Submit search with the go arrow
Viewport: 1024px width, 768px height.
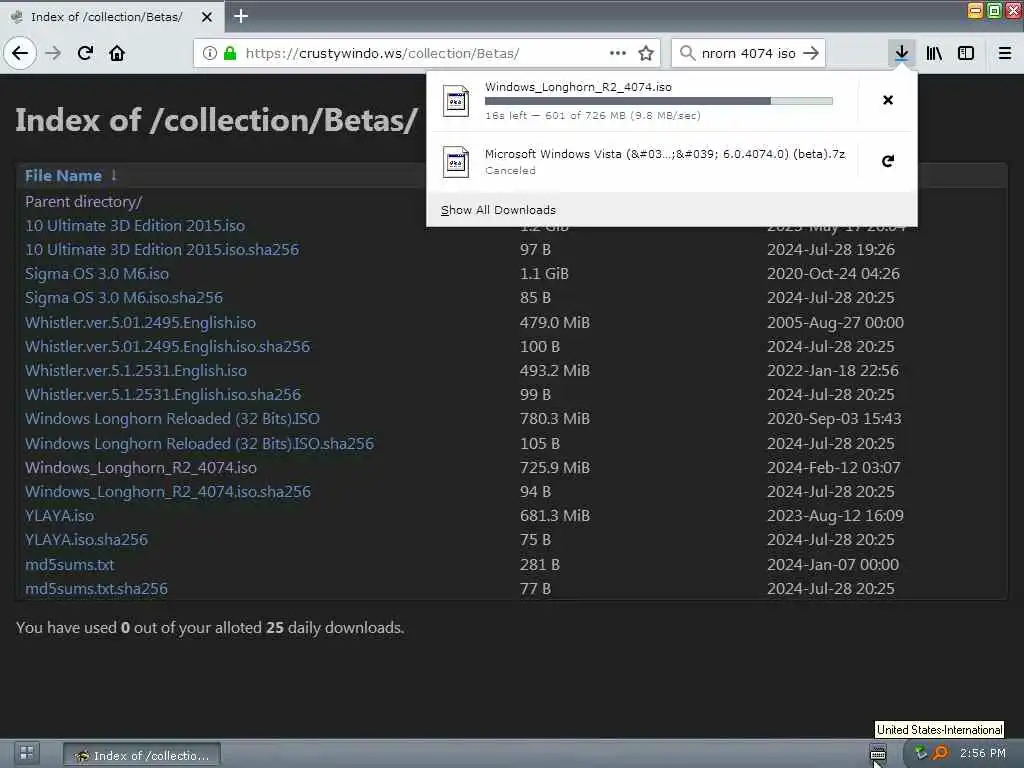[x=810, y=53]
